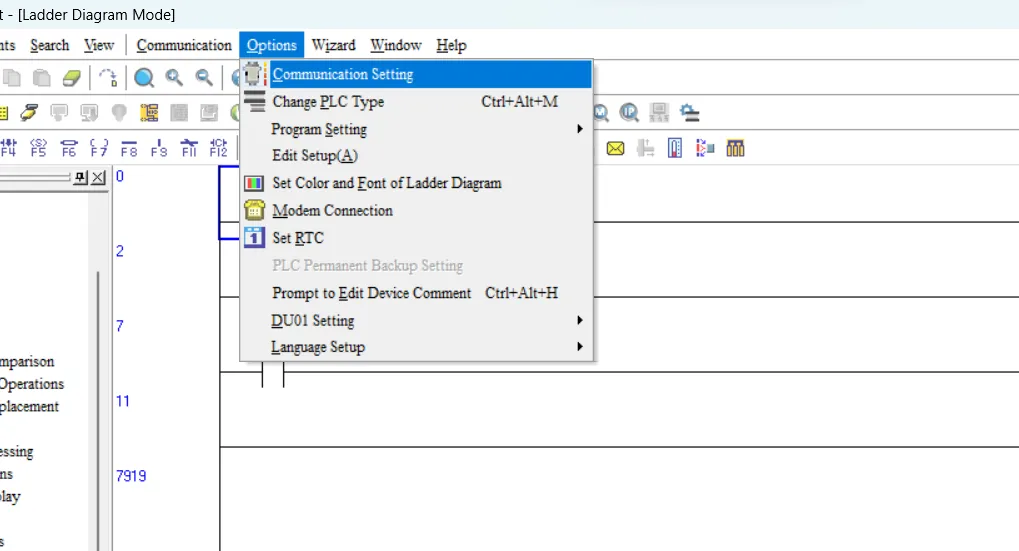Click the yellow flowchart diagram icon
Viewport: 1019px width, 551px height.
149,113
